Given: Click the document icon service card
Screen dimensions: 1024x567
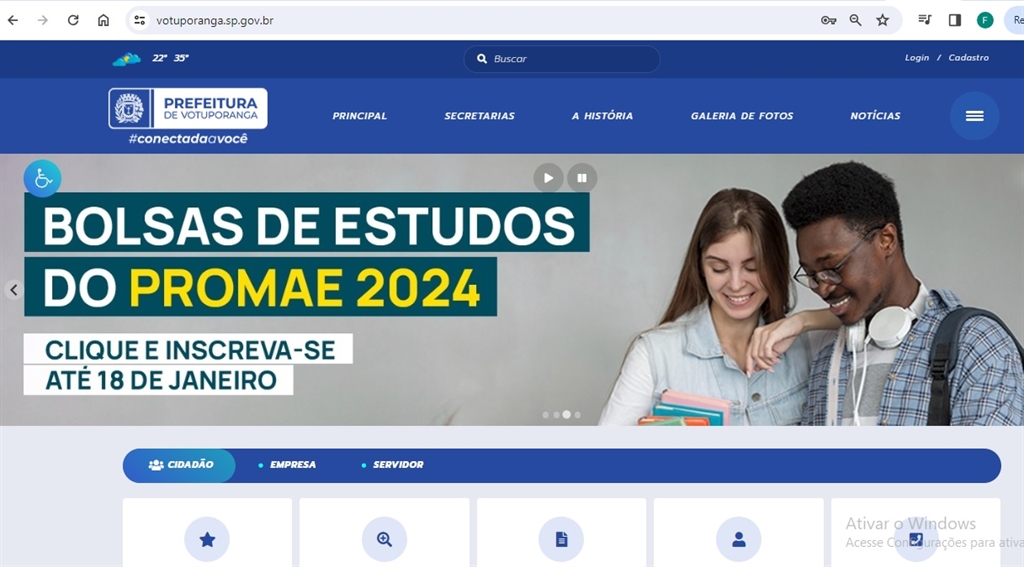Looking at the screenshot, I should click(561, 532).
